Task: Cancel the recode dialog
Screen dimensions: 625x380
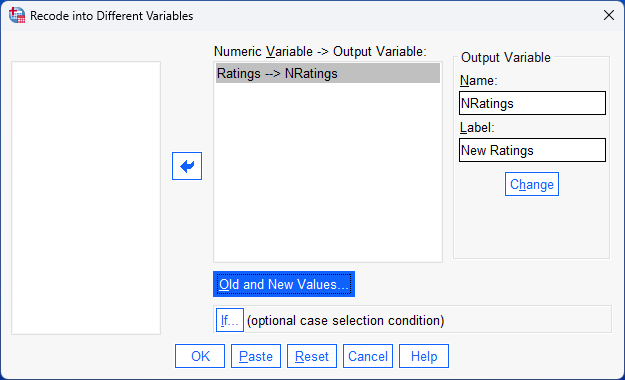Action: point(368,356)
